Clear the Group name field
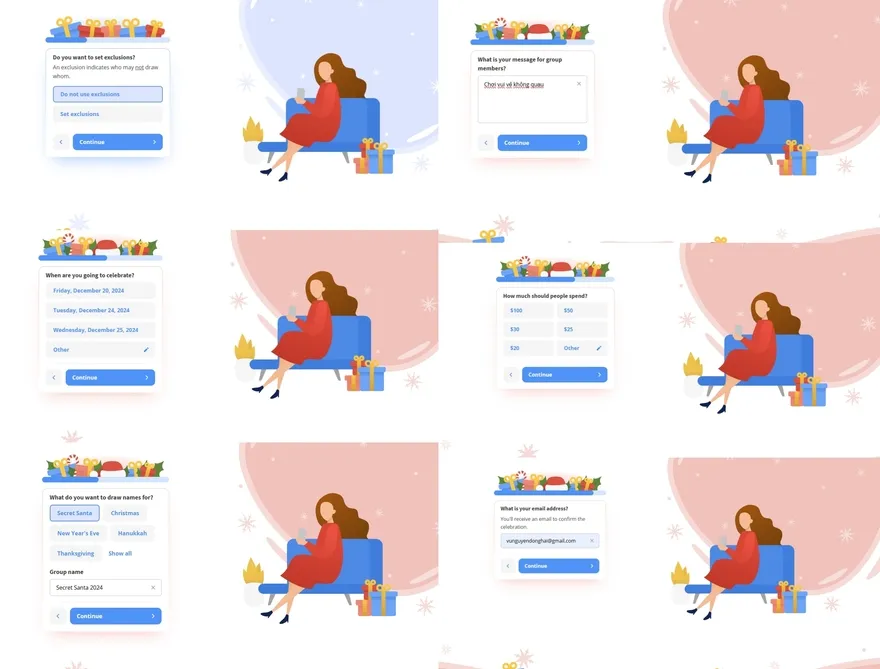Image resolution: width=880 pixels, height=669 pixels. tap(153, 588)
